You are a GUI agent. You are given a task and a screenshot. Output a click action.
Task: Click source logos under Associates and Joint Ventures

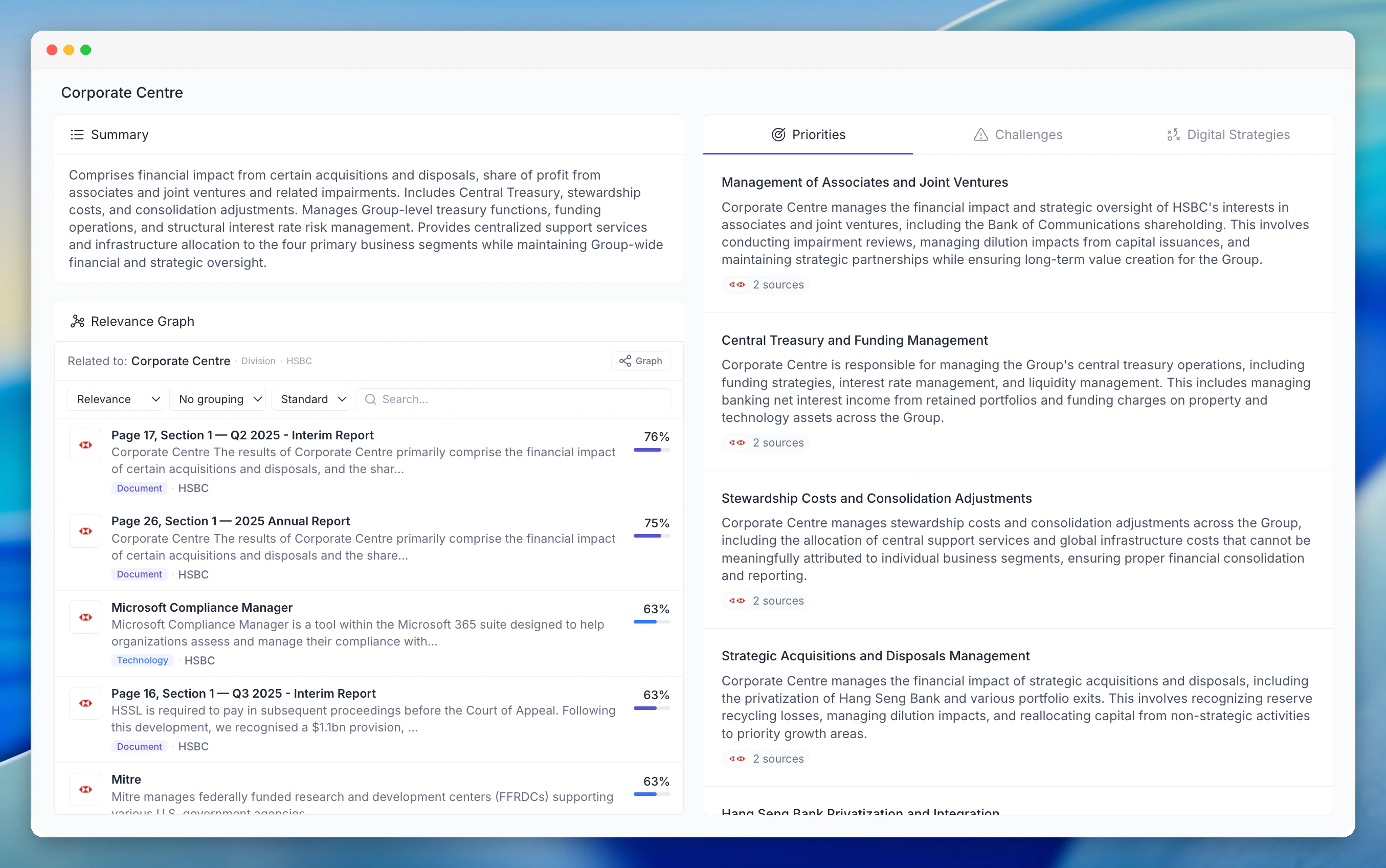tap(737, 285)
